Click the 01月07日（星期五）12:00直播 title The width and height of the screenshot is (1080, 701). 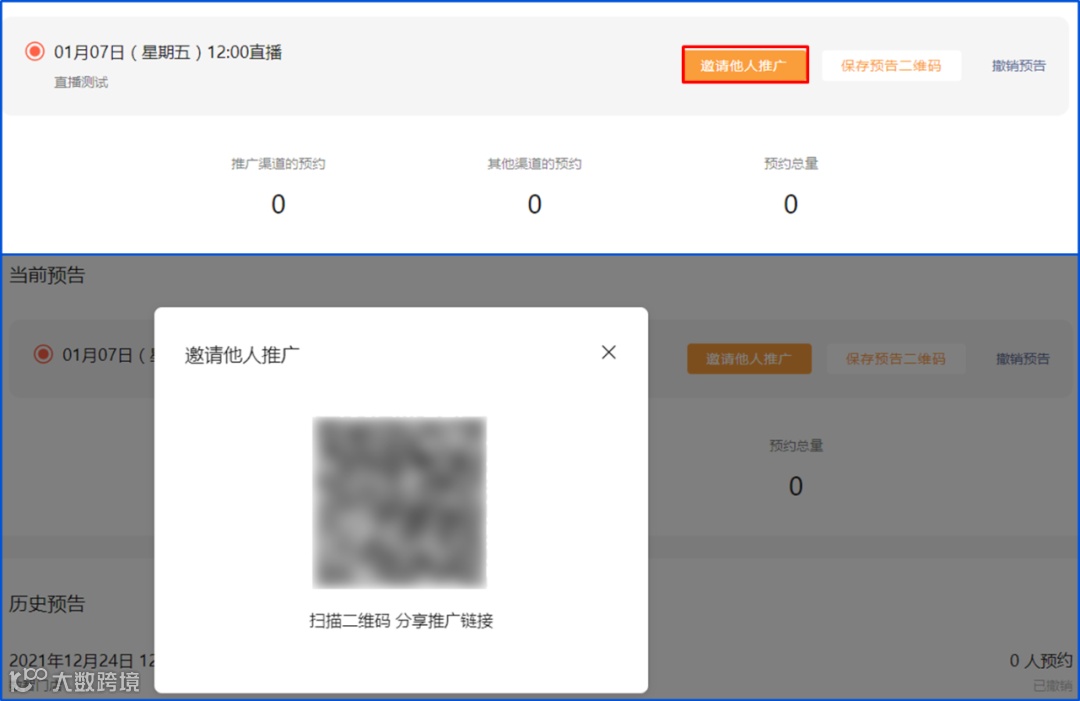point(168,52)
